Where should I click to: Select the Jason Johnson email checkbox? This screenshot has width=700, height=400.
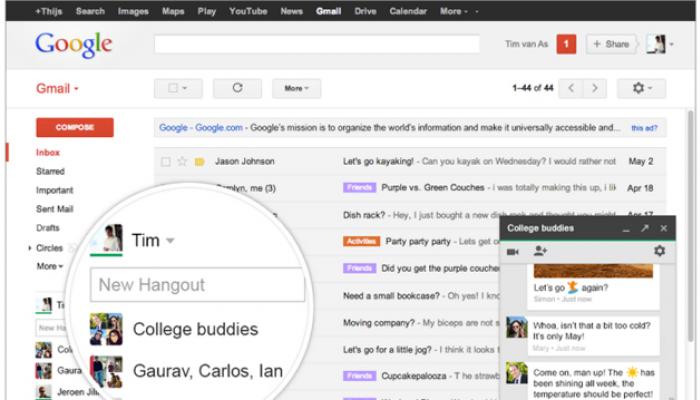pyautogui.click(x=165, y=162)
